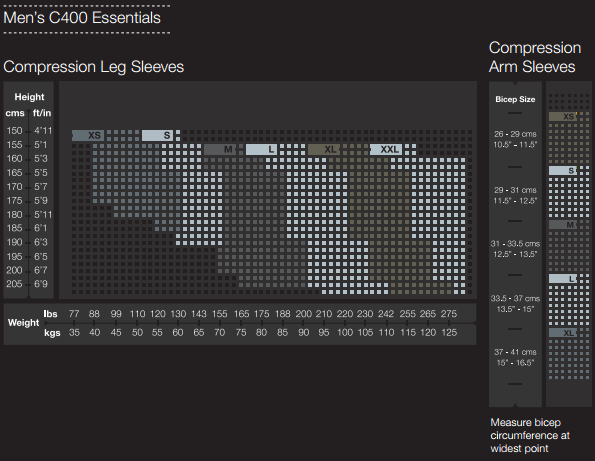Image resolution: width=595 pixels, height=461 pixels.
Task: Click the 5'9 height value
Action: pyautogui.click(x=41, y=200)
